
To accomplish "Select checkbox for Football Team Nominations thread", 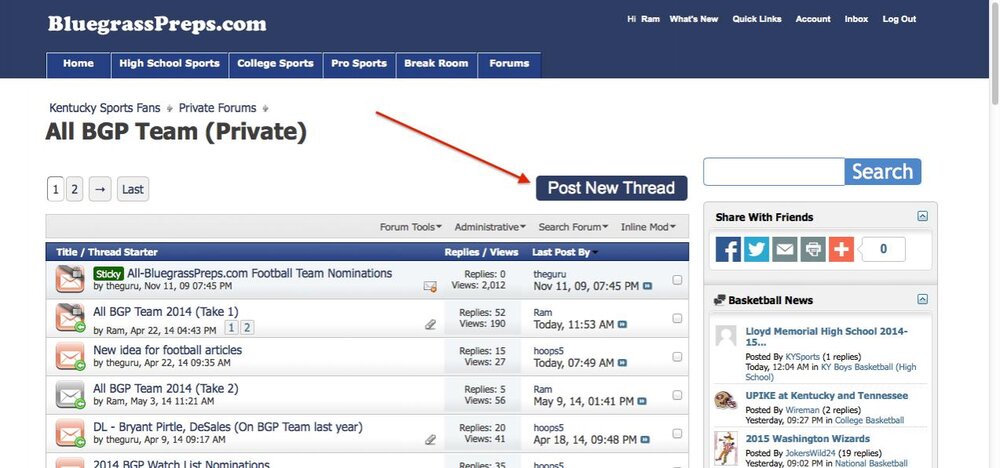I will (x=677, y=280).
